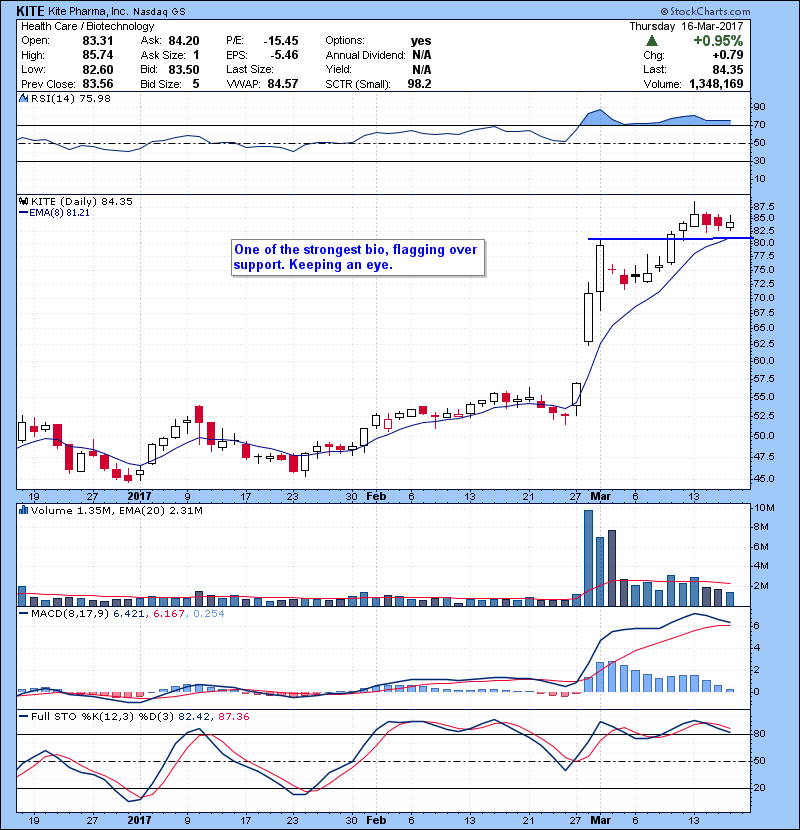Click the blue horizontal support line near 80
Viewport: 800px width, 830px height.
click(x=670, y=239)
